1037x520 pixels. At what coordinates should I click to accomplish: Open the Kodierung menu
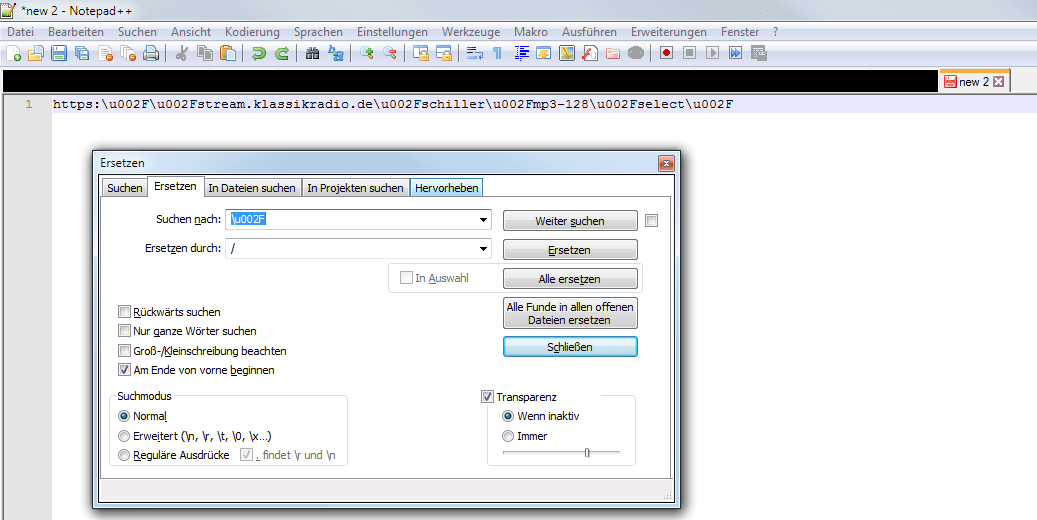click(252, 32)
